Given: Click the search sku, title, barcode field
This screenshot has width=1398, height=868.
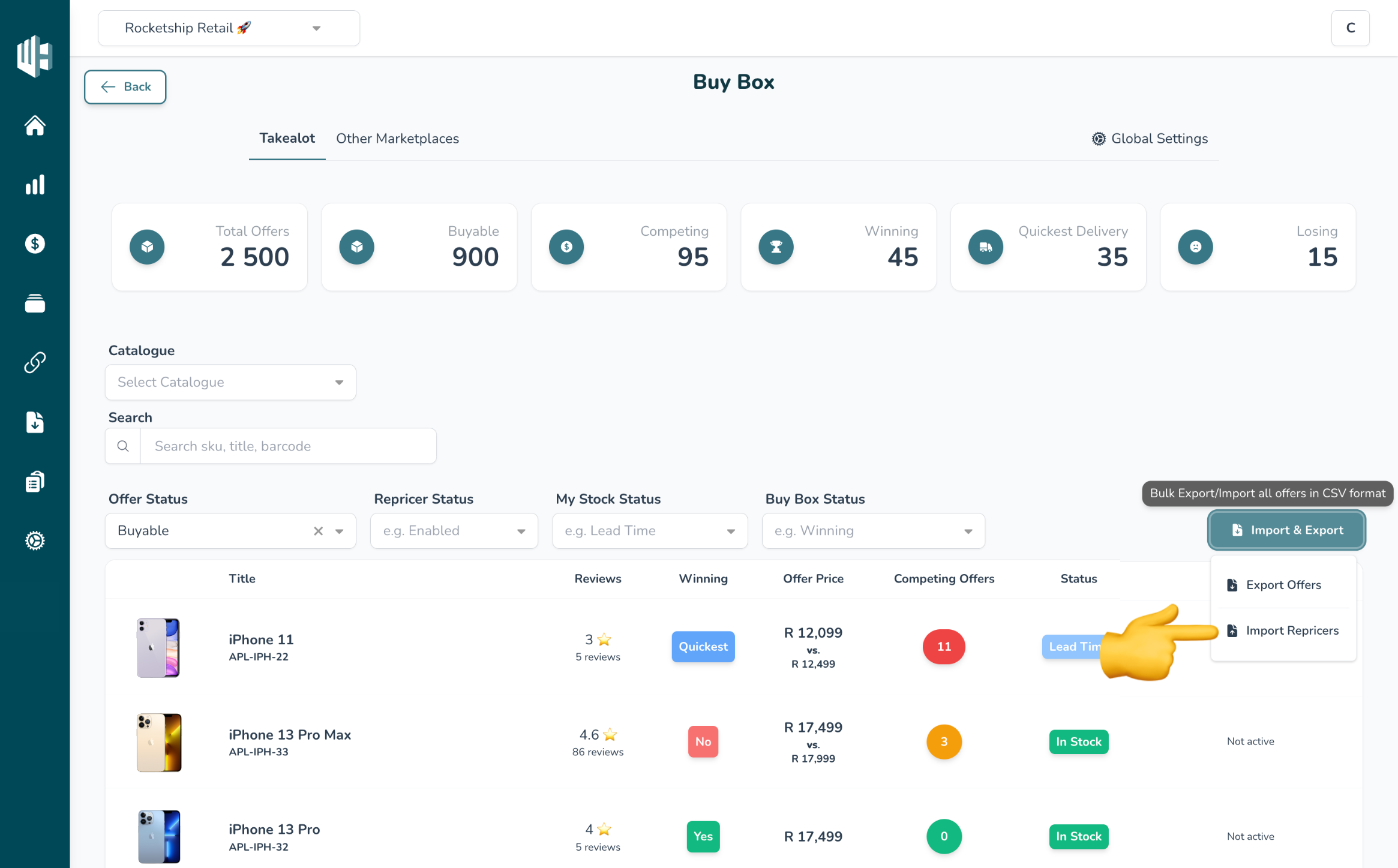Looking at the screenshot, I should tap(288, 446).
